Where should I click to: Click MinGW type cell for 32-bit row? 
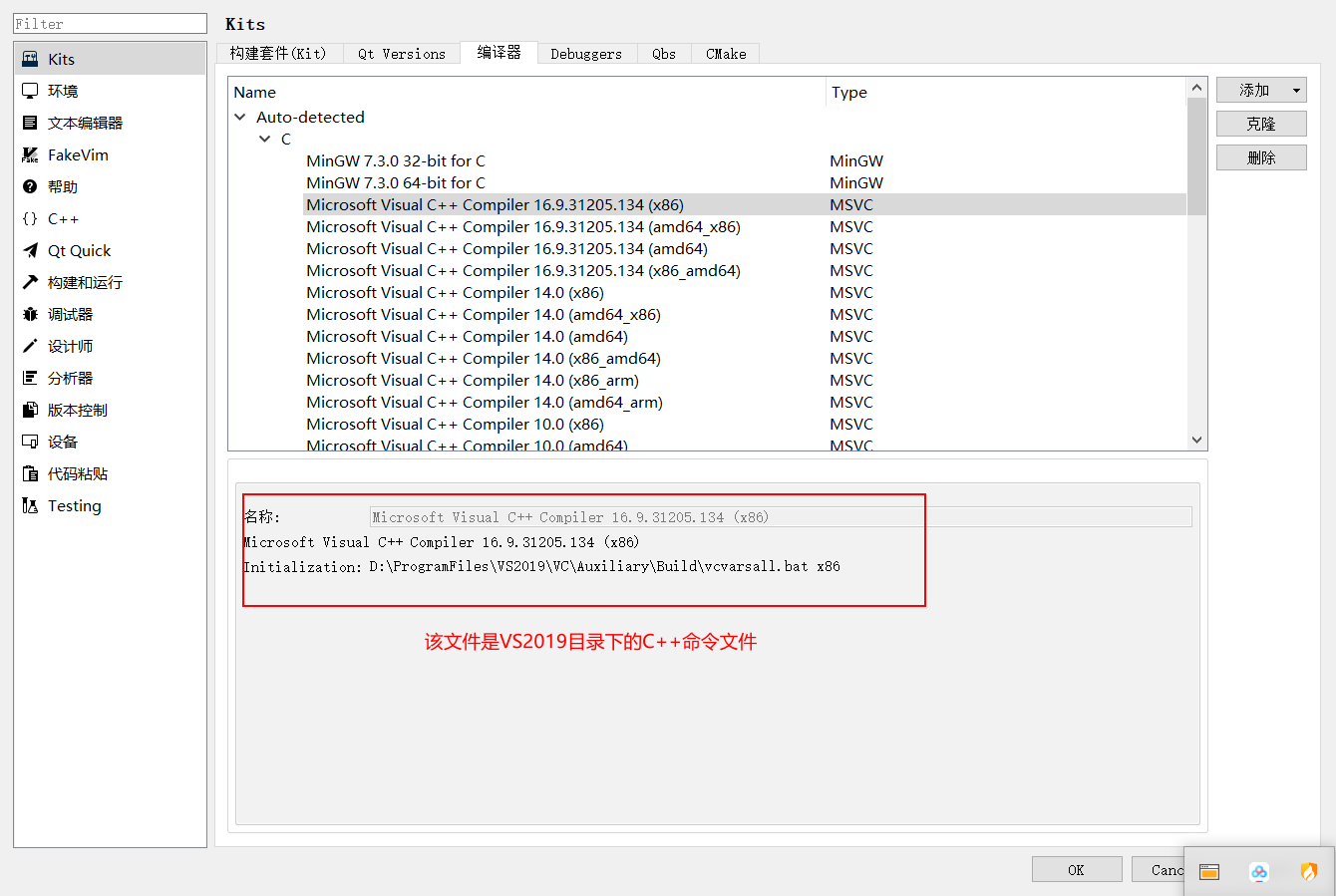[x=856, y=160]
